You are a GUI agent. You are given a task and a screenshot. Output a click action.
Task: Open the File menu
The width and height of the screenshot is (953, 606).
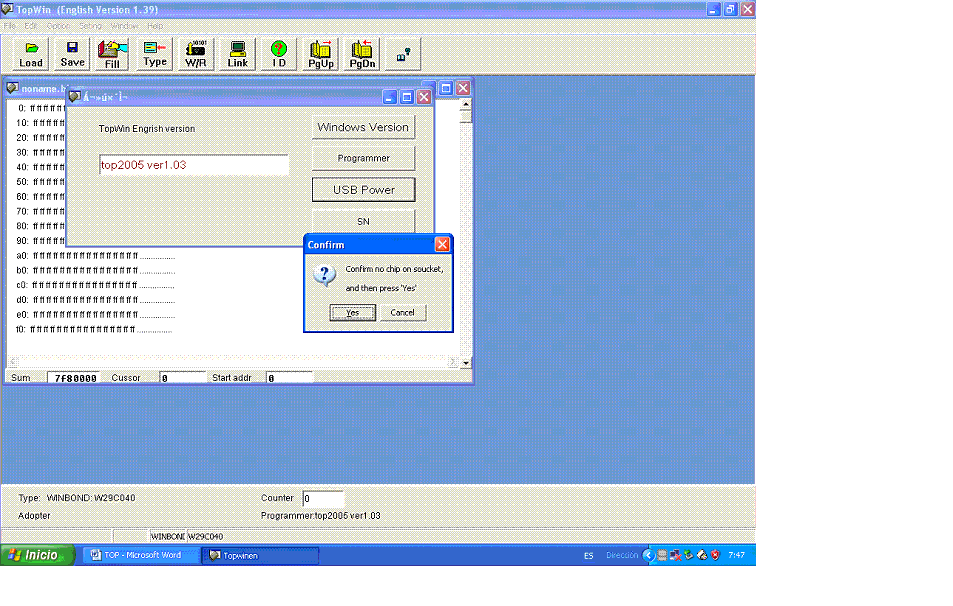pyautogui.click(x=10, y=26)
